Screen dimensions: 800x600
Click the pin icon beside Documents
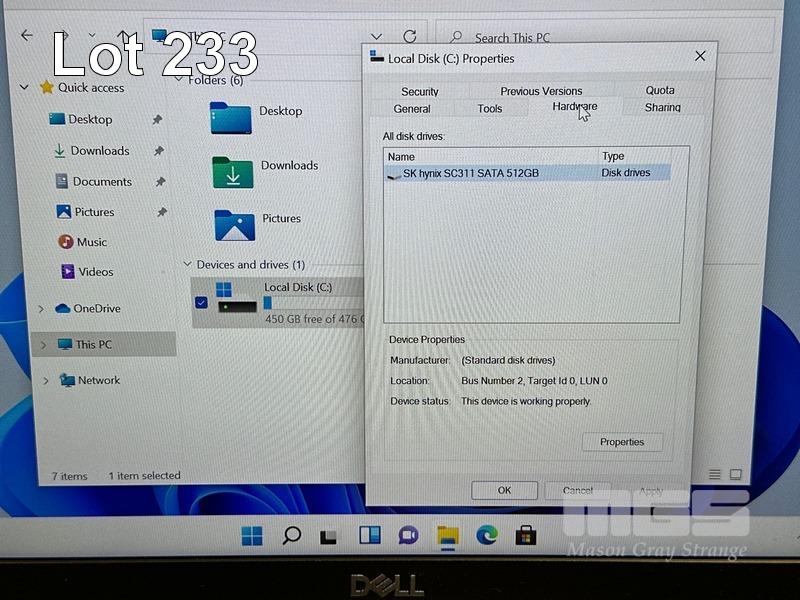[x=161, y=181]
